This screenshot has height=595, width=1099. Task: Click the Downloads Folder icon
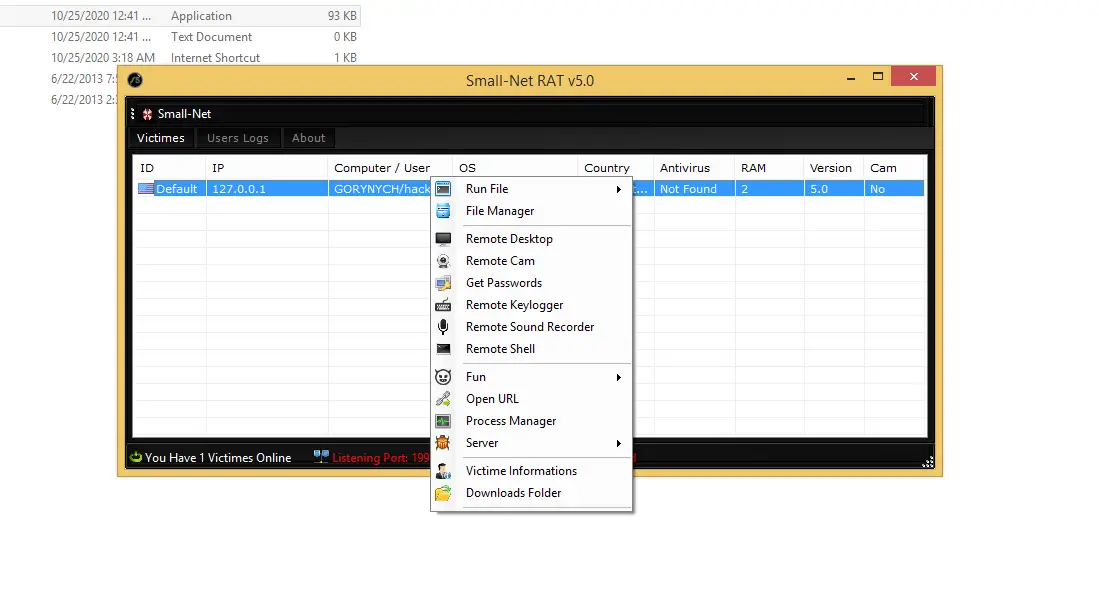(443, 492)
